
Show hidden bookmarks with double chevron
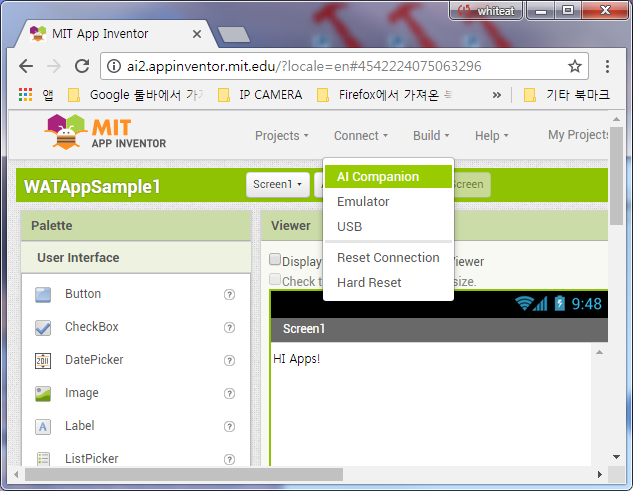pos(497,95)
